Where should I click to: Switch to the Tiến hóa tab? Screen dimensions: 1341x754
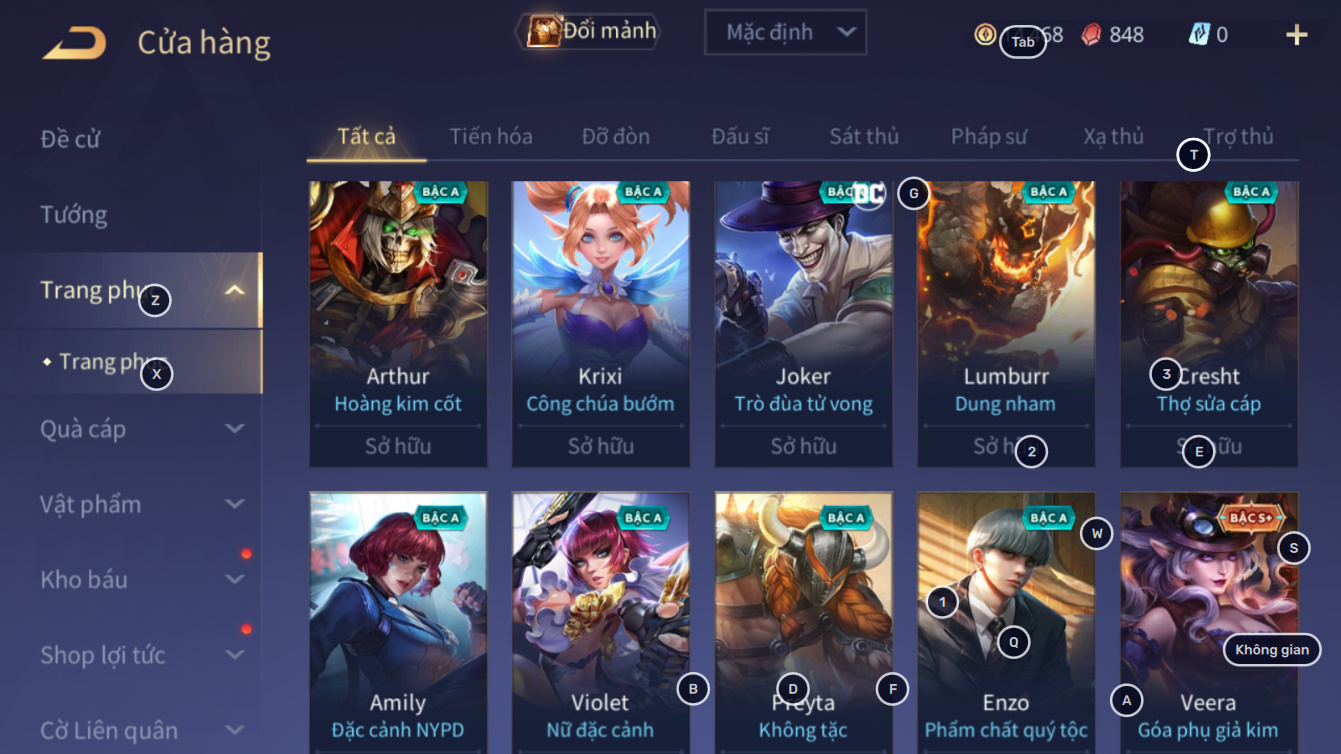490,136
